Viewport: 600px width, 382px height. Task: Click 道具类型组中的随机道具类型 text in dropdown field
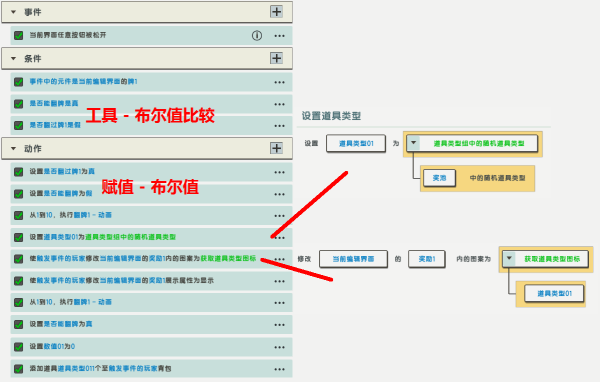tap(479, 144)
